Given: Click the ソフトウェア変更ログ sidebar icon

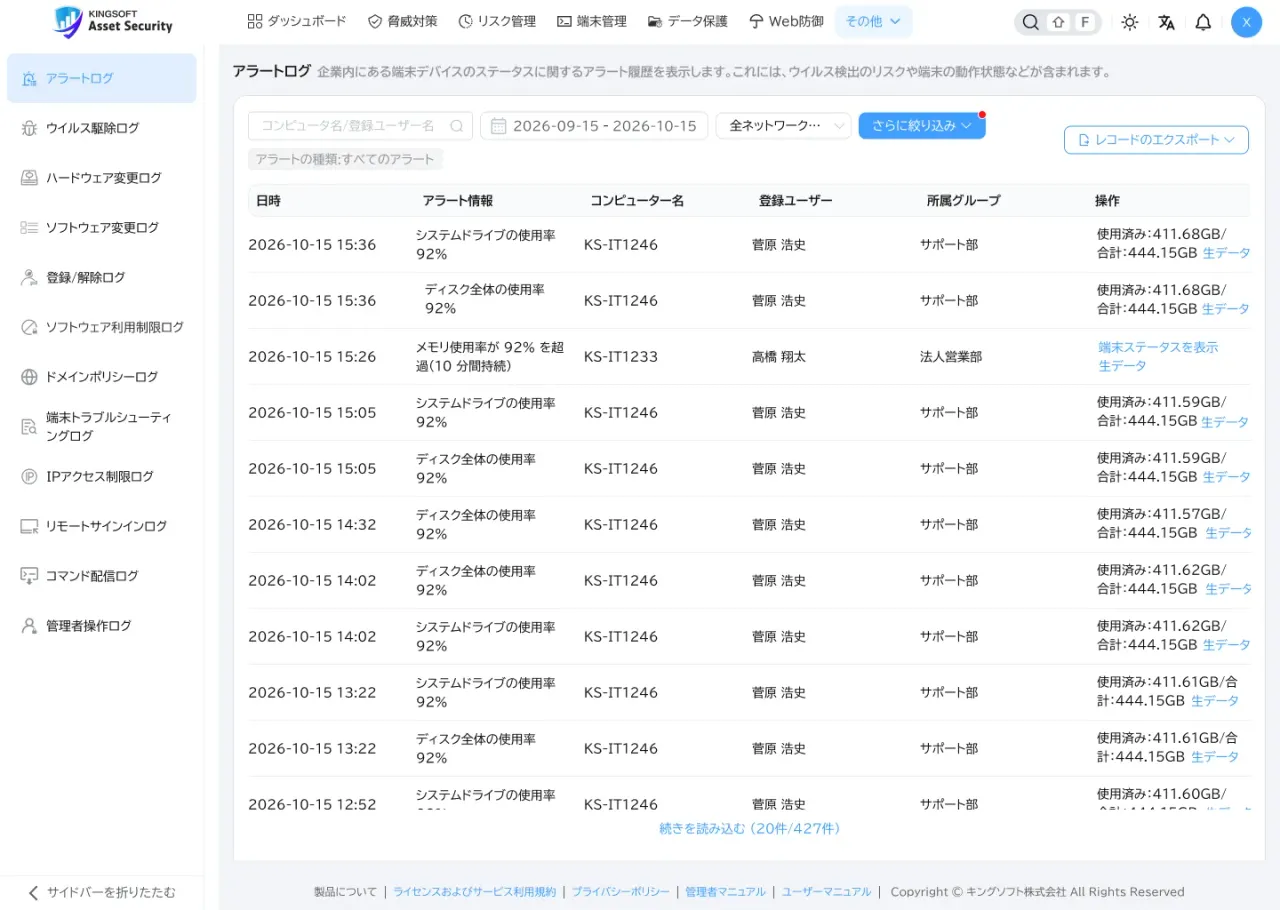Looking at the screenshot, I should [29, 228].
